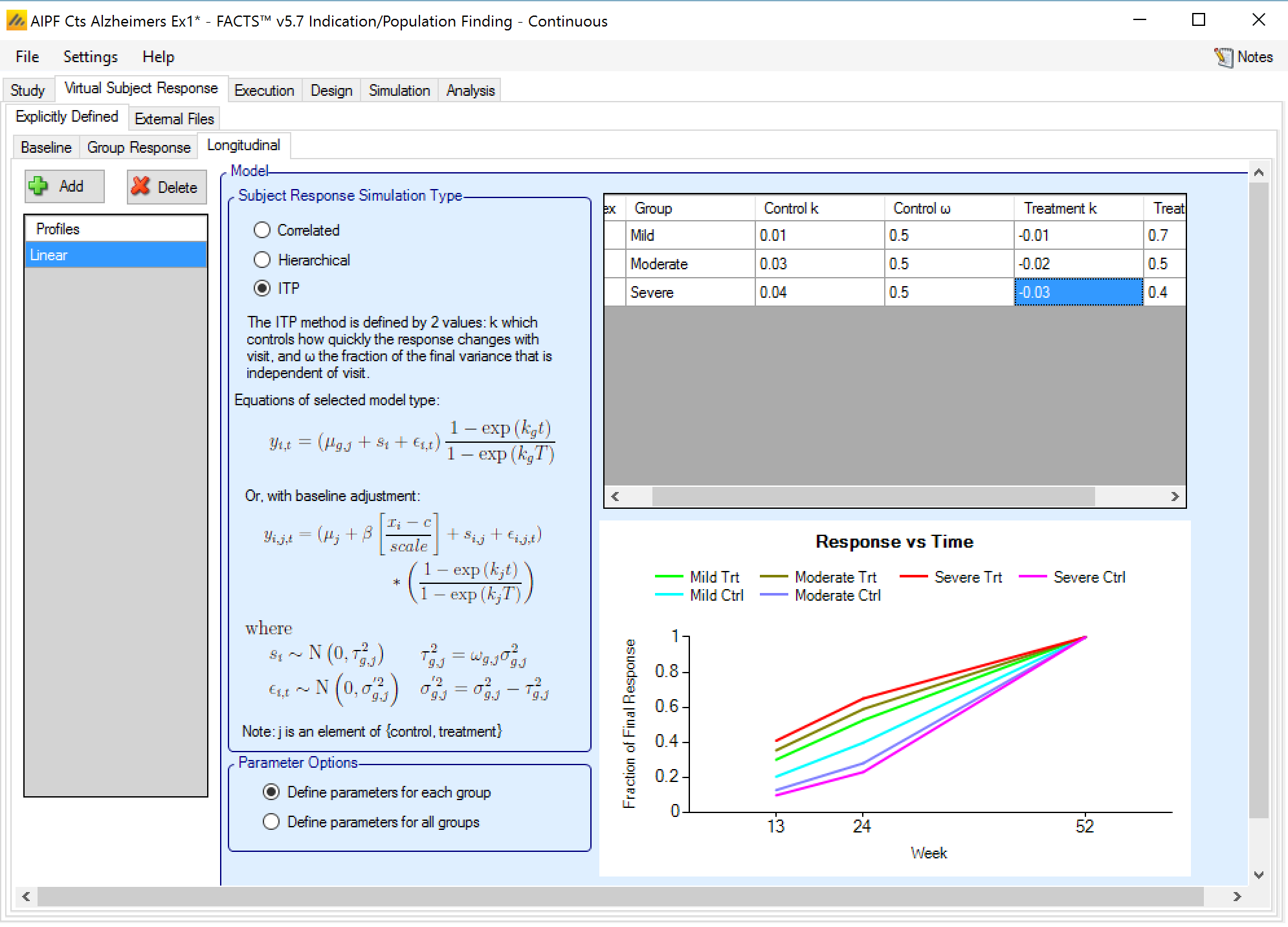1288x927 pixels.
Task: Click the table horizontal scrollbar track
Action: tap(1133, 497)
